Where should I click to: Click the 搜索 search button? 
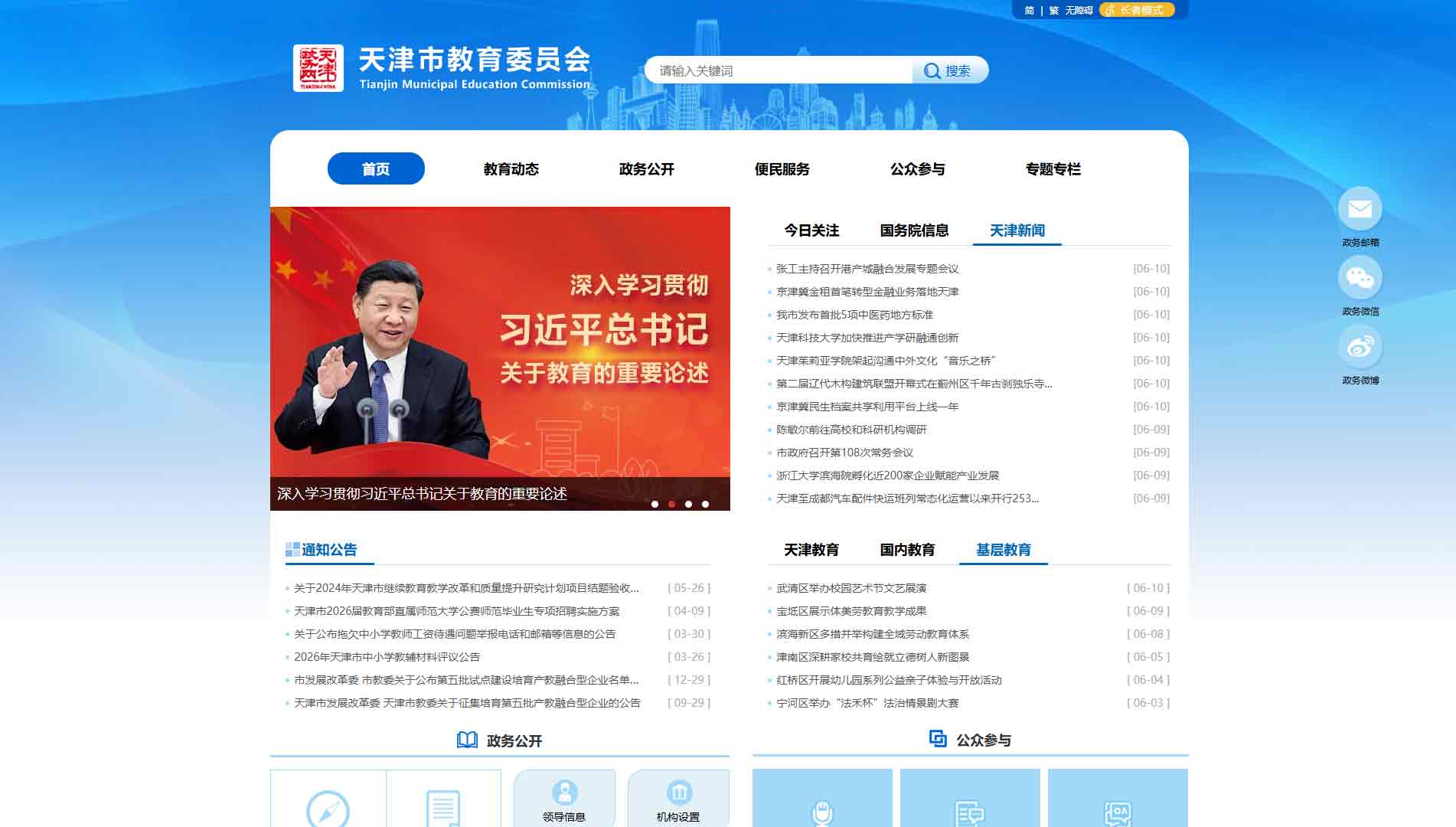[x=950, y=70]
